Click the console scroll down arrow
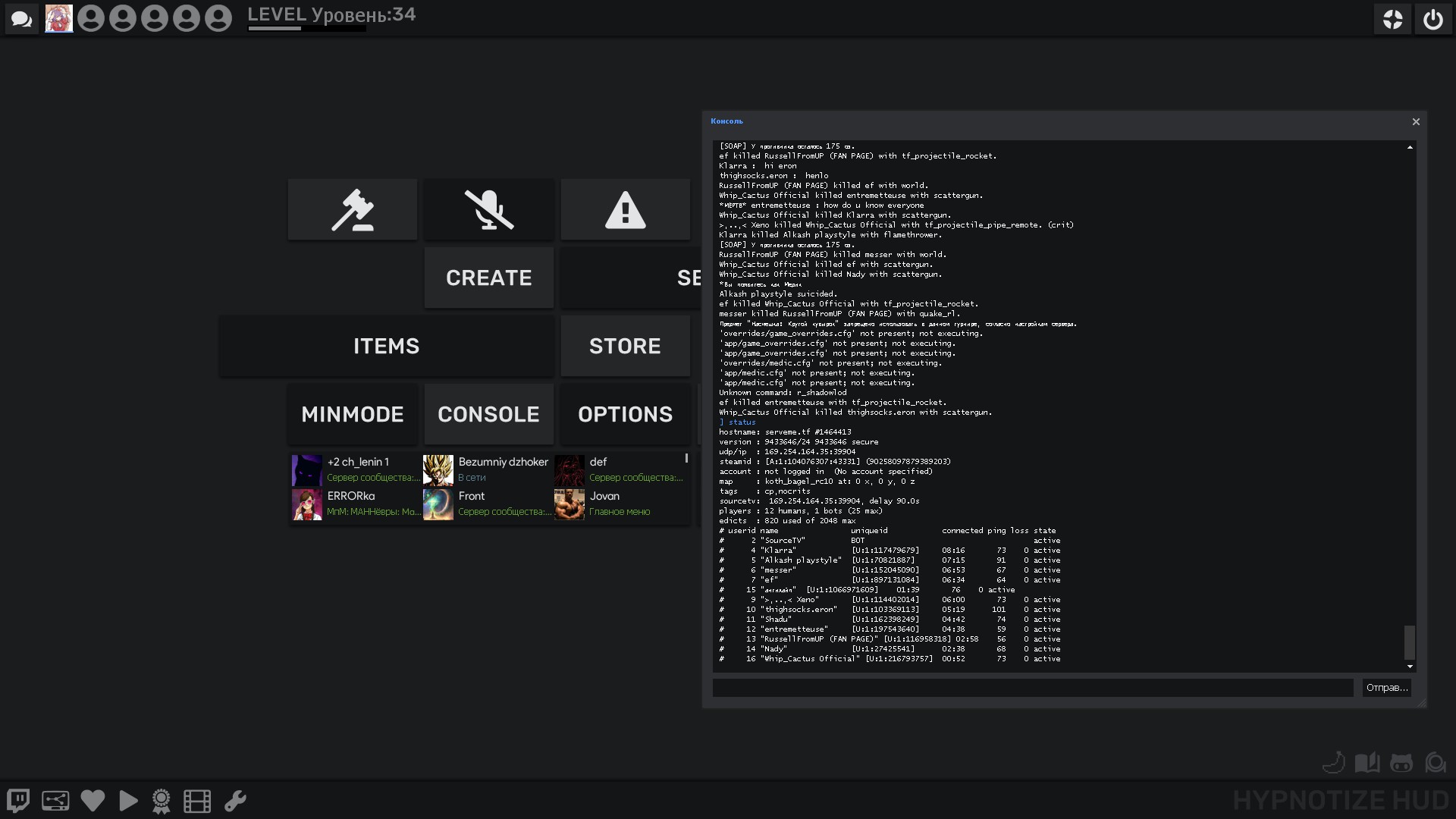1456x819 pixels. click(1410, 667)
